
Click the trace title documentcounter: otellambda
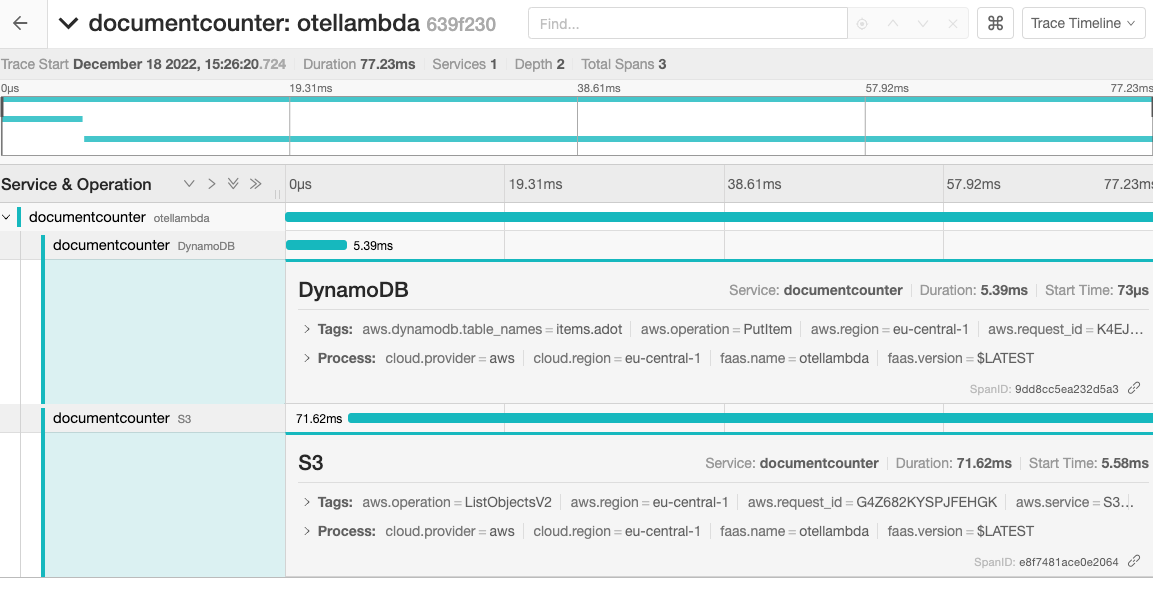(x=254, y=24)
